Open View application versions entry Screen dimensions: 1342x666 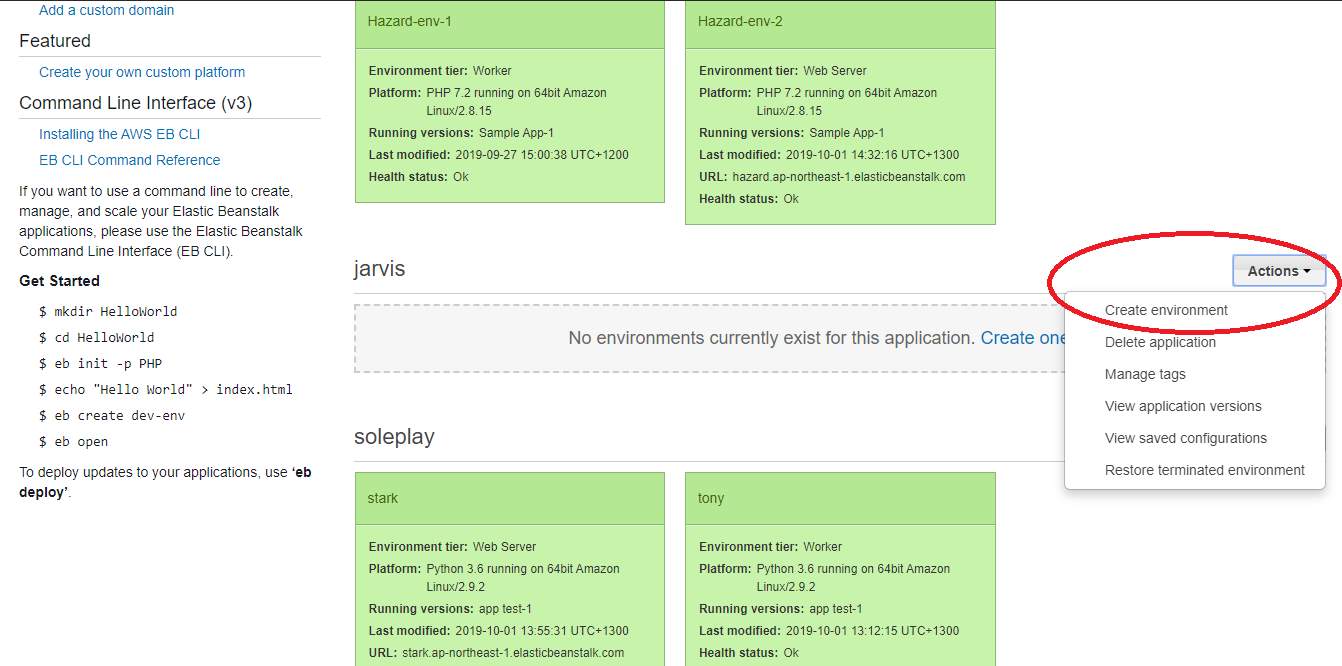[1183, 406]
